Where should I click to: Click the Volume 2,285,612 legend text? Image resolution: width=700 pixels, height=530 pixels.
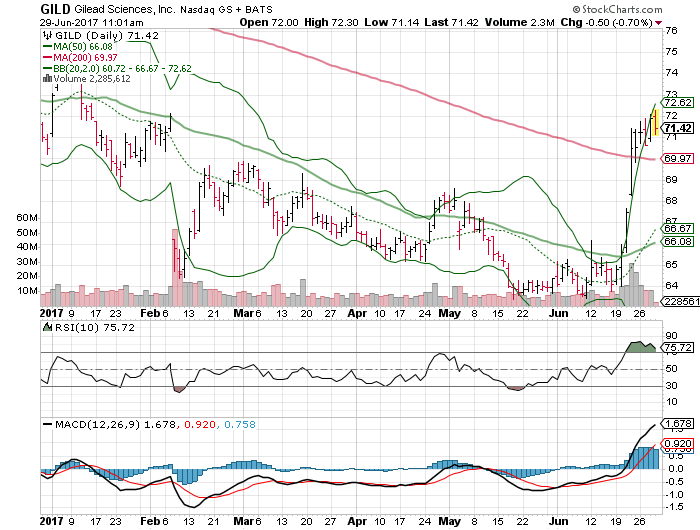coord(92,79)
